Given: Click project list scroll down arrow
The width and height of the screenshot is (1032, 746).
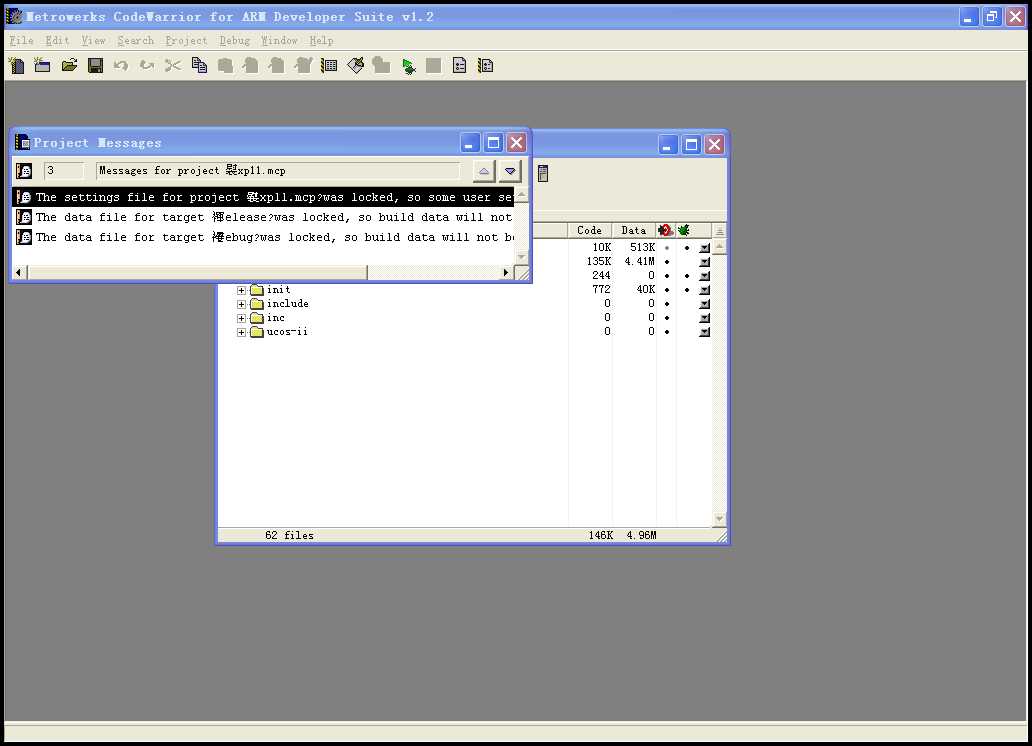Looking at the screenshot, I should tap(719, 519).
